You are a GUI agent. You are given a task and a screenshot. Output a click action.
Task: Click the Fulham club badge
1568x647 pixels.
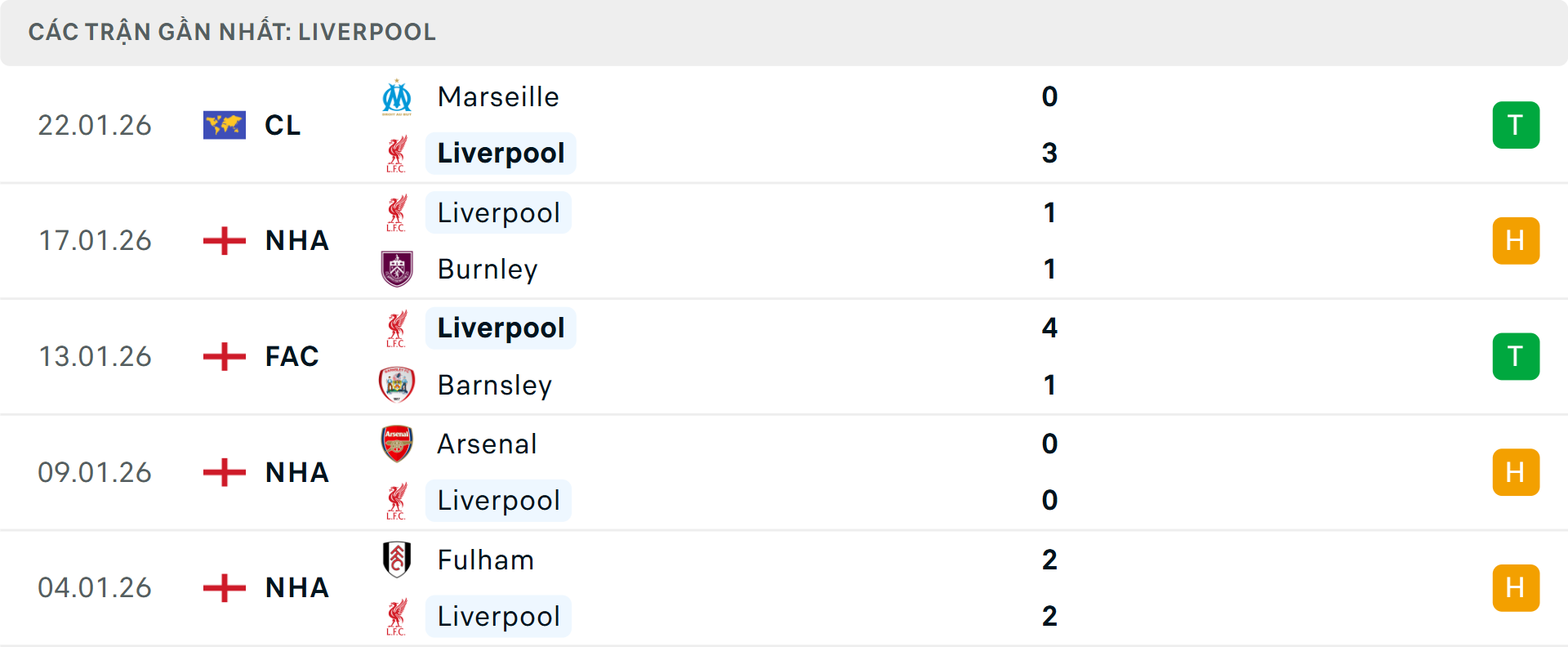(398, 560)
